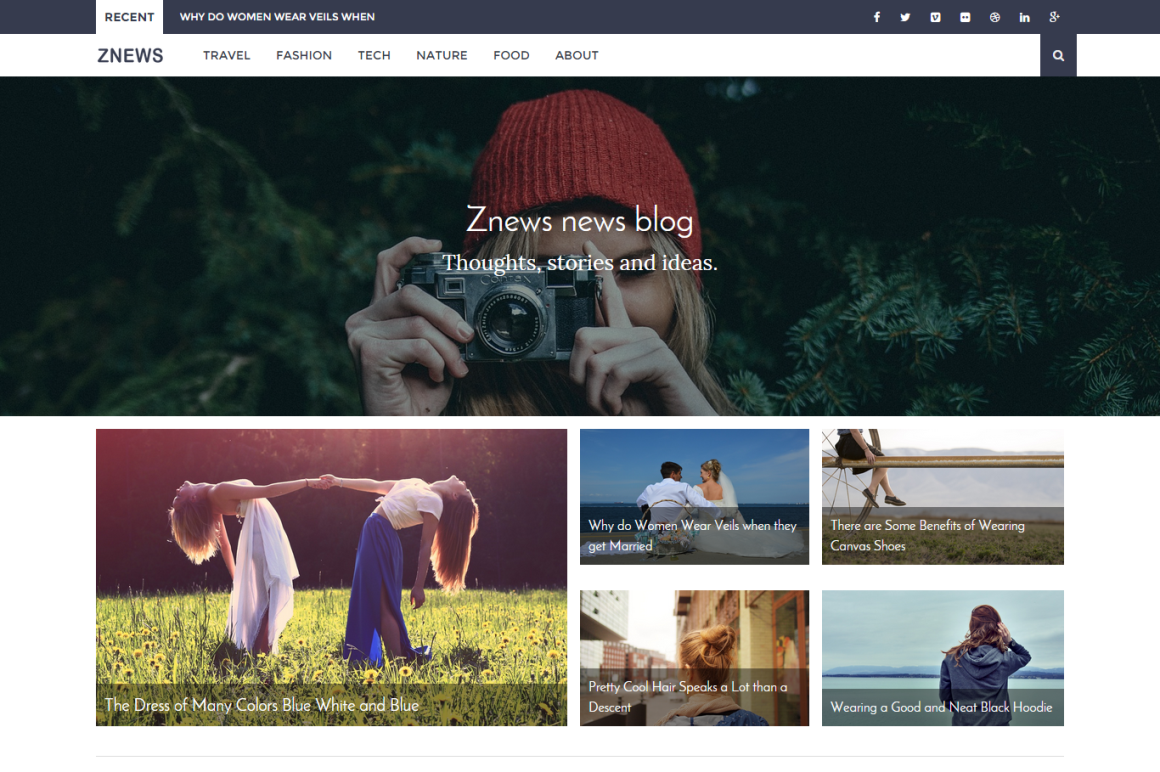The width and height of the screenshot is (1160, 772).
Task: Open the Dribbble icon link
Action: (x=995, y=17)
